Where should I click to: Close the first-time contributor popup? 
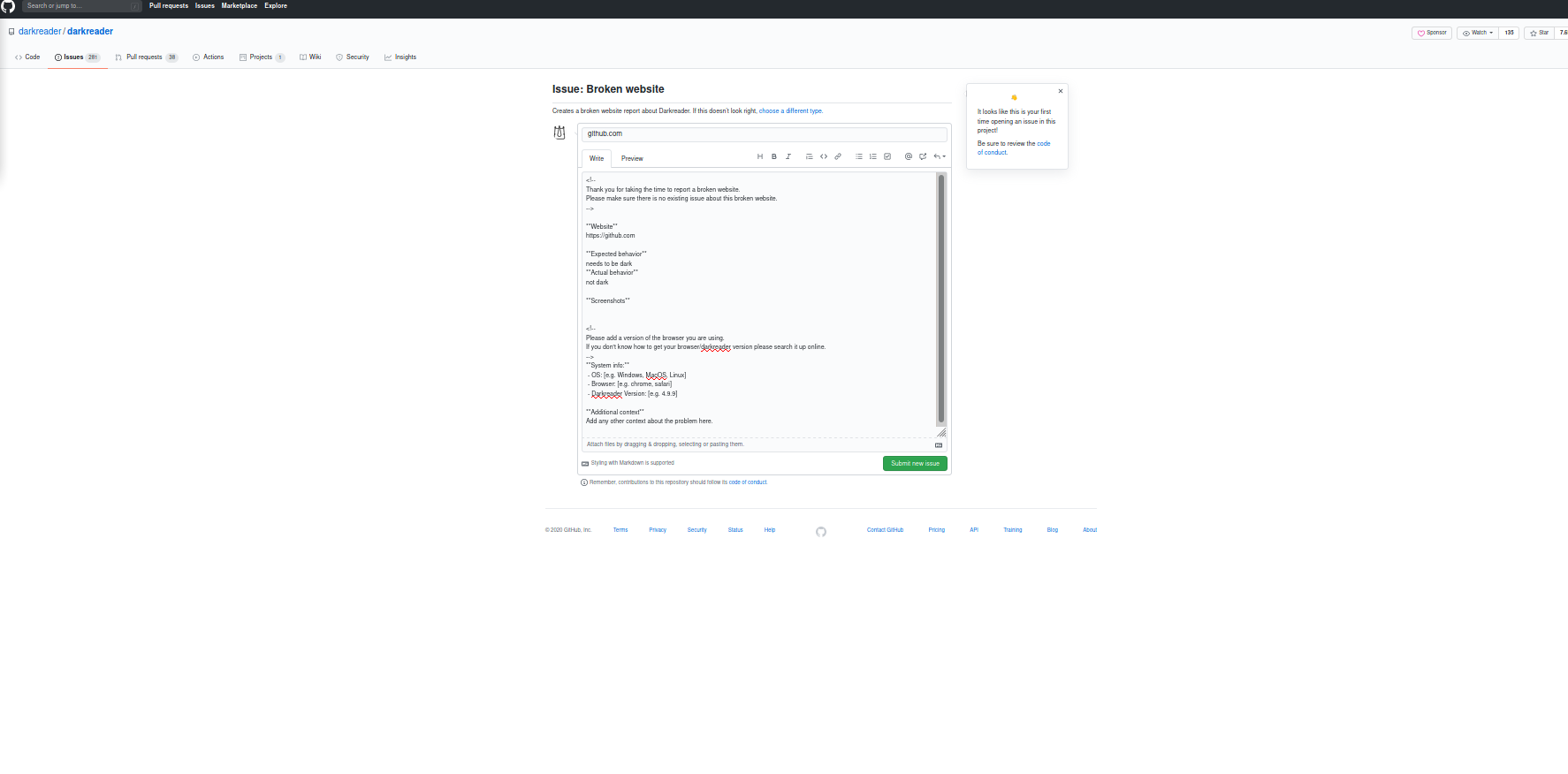click(1060, 91)
